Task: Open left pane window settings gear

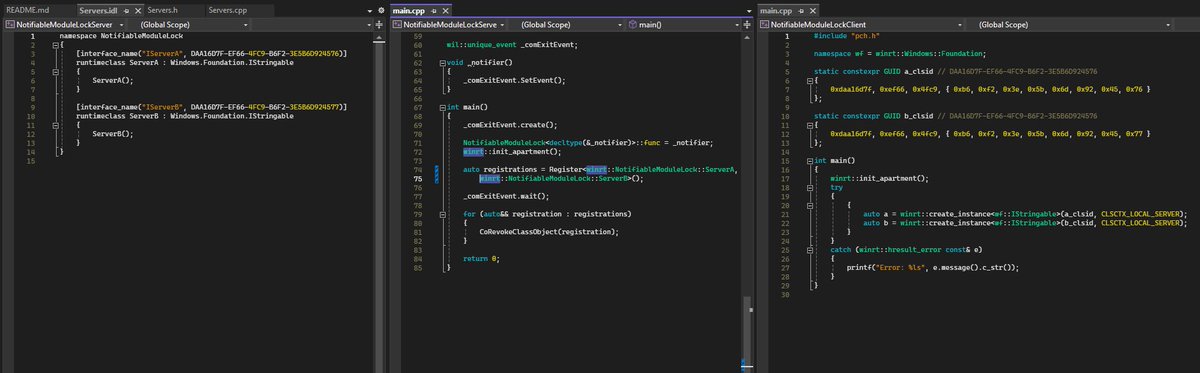Action: (x=381, y=10)
